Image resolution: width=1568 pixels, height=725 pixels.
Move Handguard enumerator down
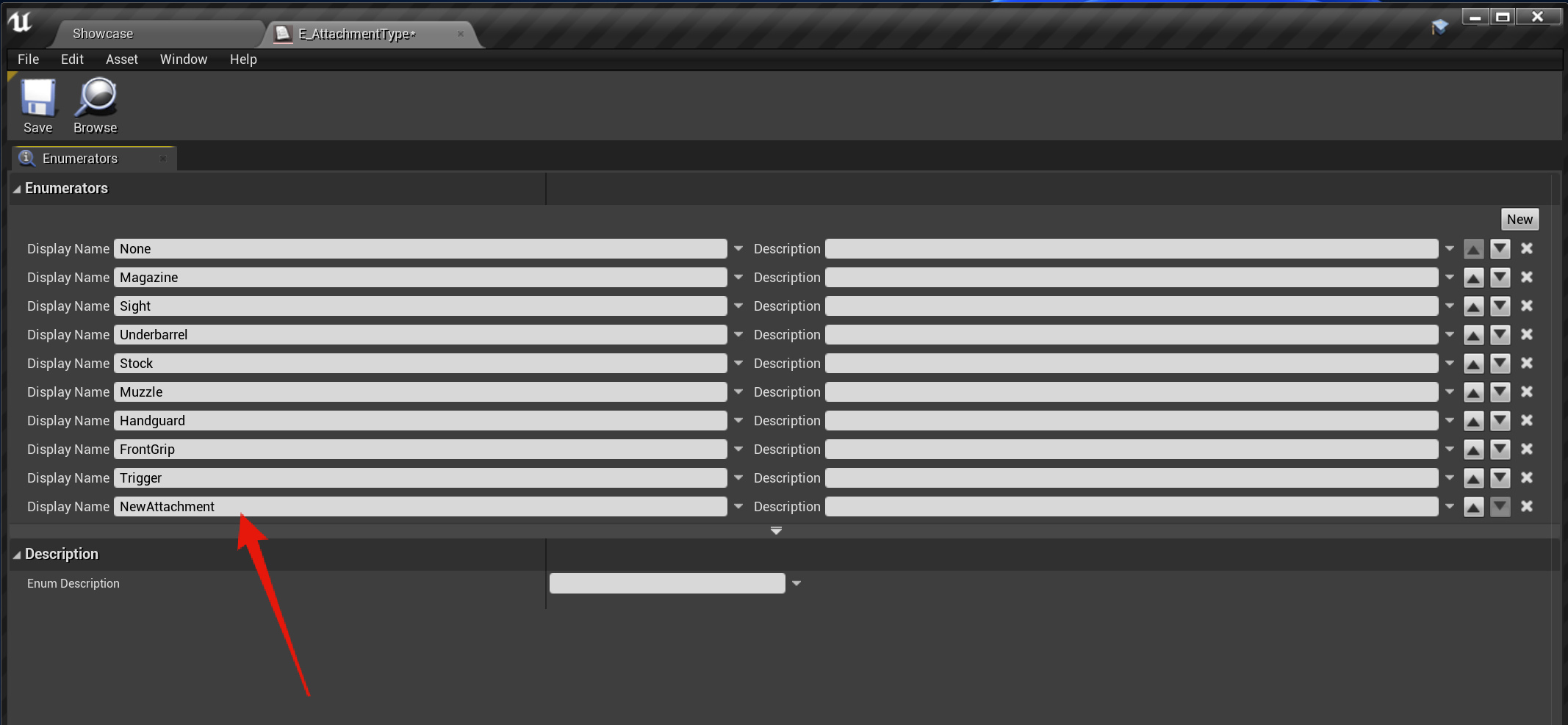tap(1500, 421)
